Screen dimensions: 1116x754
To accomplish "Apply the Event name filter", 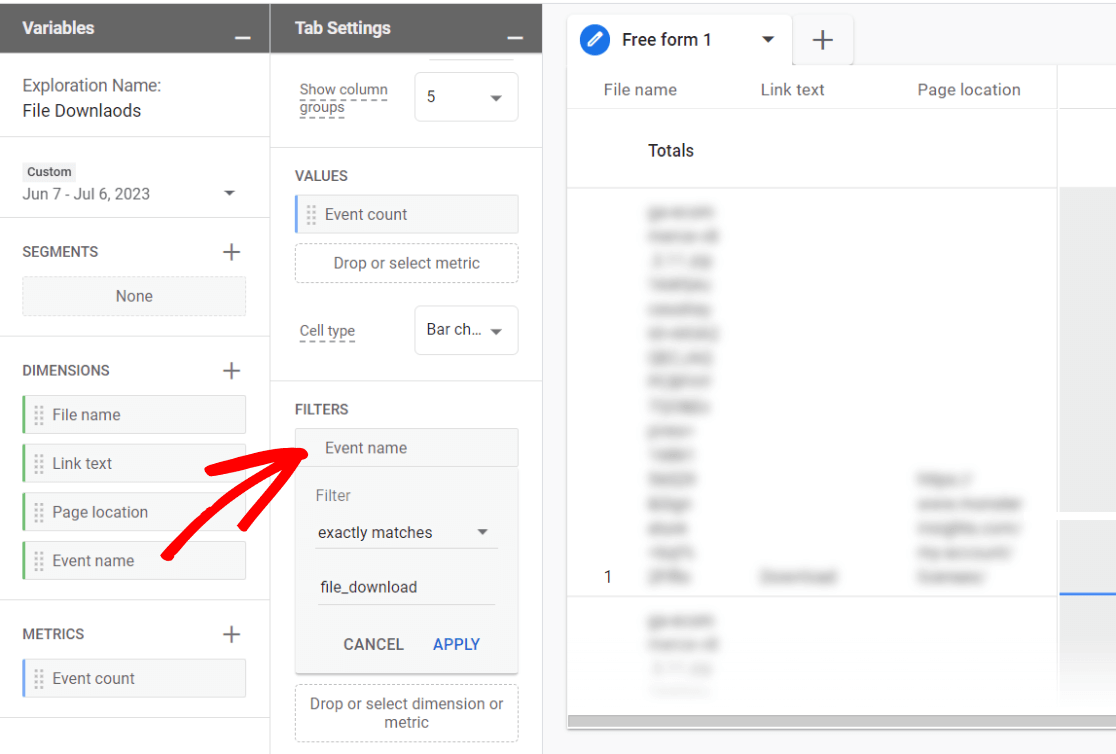I will (x=456, y=644).
